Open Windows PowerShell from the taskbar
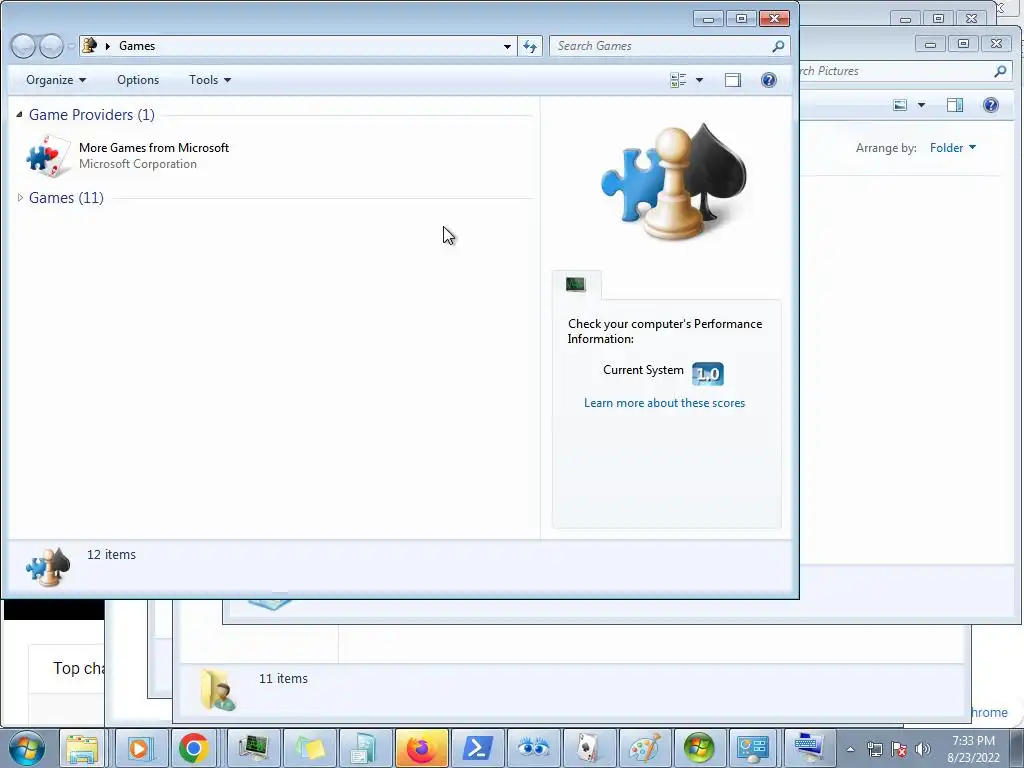Image resolution: width=1024 pixels, height=768 pixels. (477, 748)
